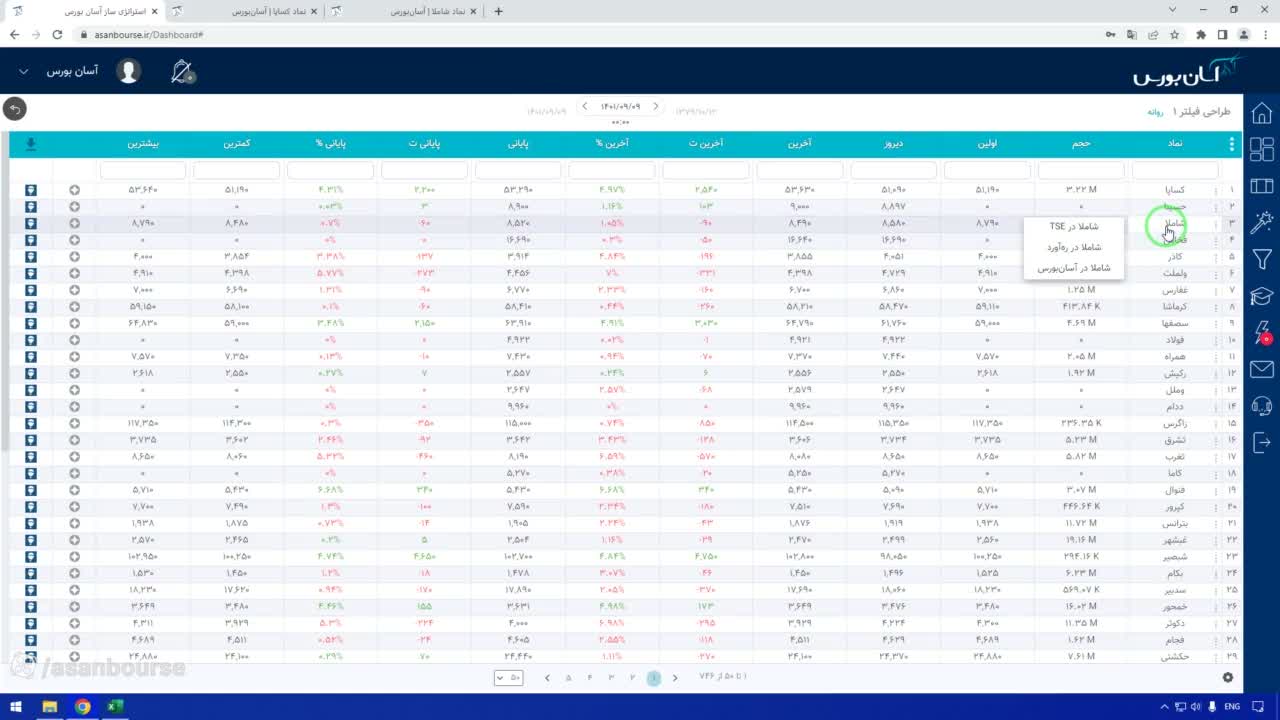Click the undo back arrow circle button
The width and height of the screenshot is (1280, 720).
14,108
